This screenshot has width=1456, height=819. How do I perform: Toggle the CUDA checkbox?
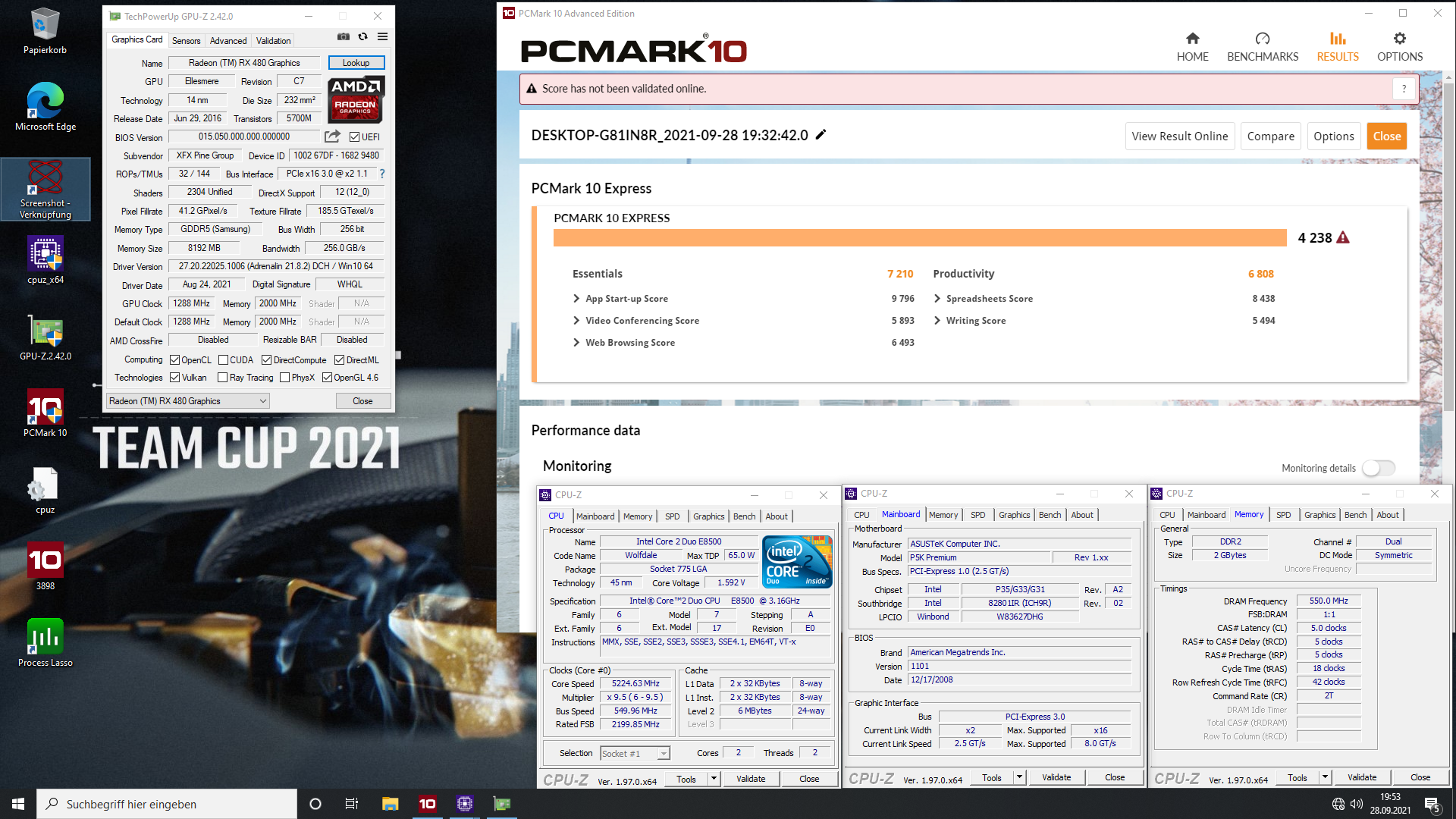tap(223, 360)
